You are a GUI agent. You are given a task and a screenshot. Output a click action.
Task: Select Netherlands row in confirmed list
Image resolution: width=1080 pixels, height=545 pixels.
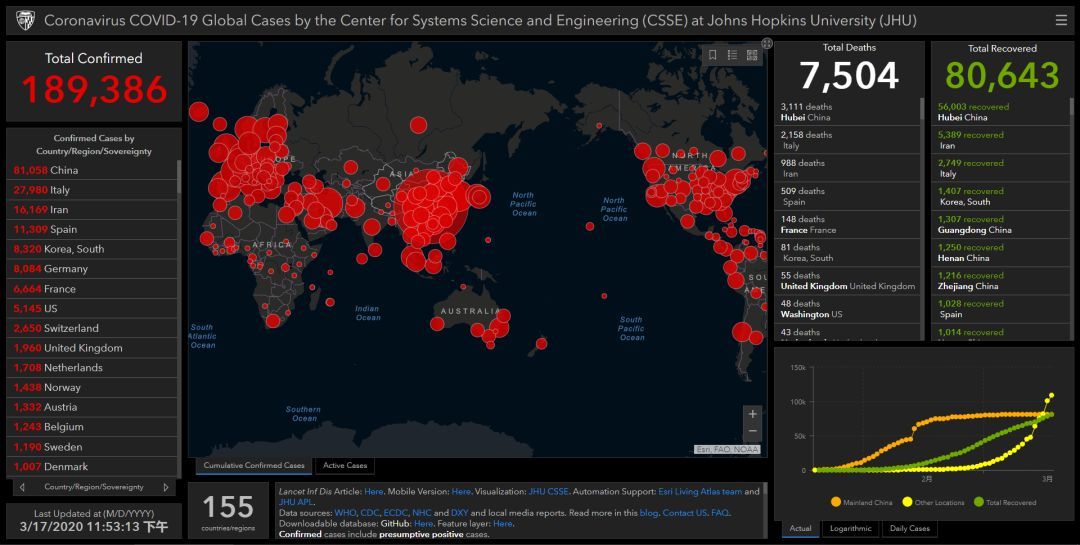point(94,368)
